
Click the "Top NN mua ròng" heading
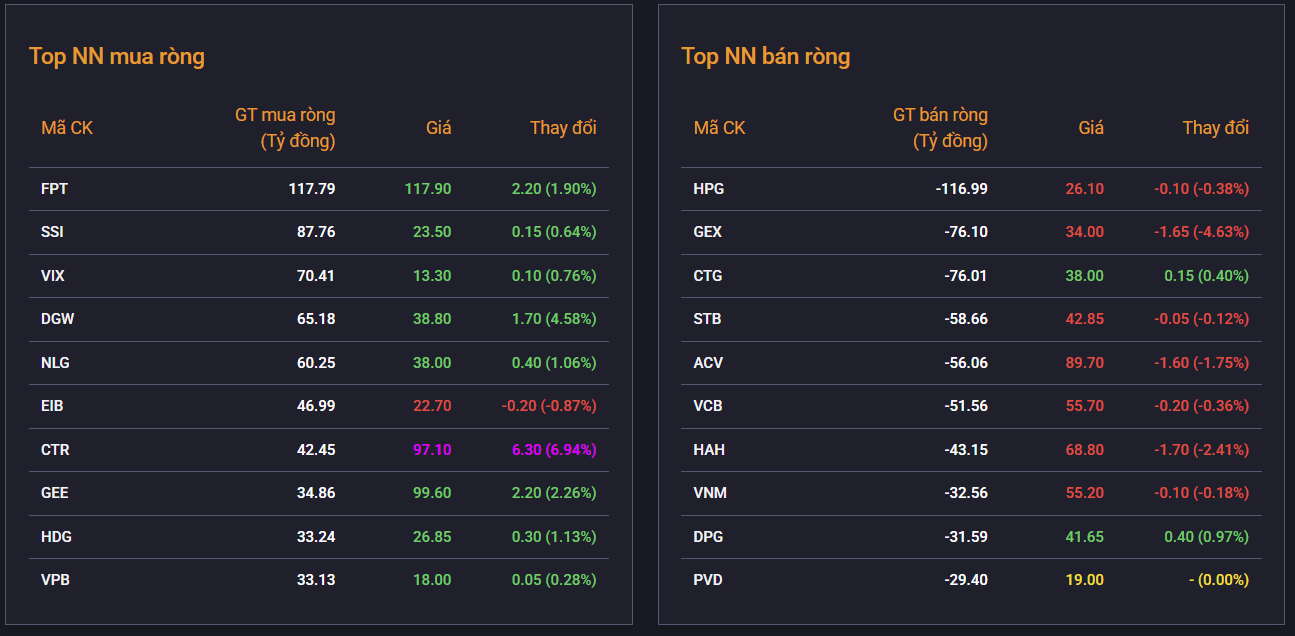point(117,56)
